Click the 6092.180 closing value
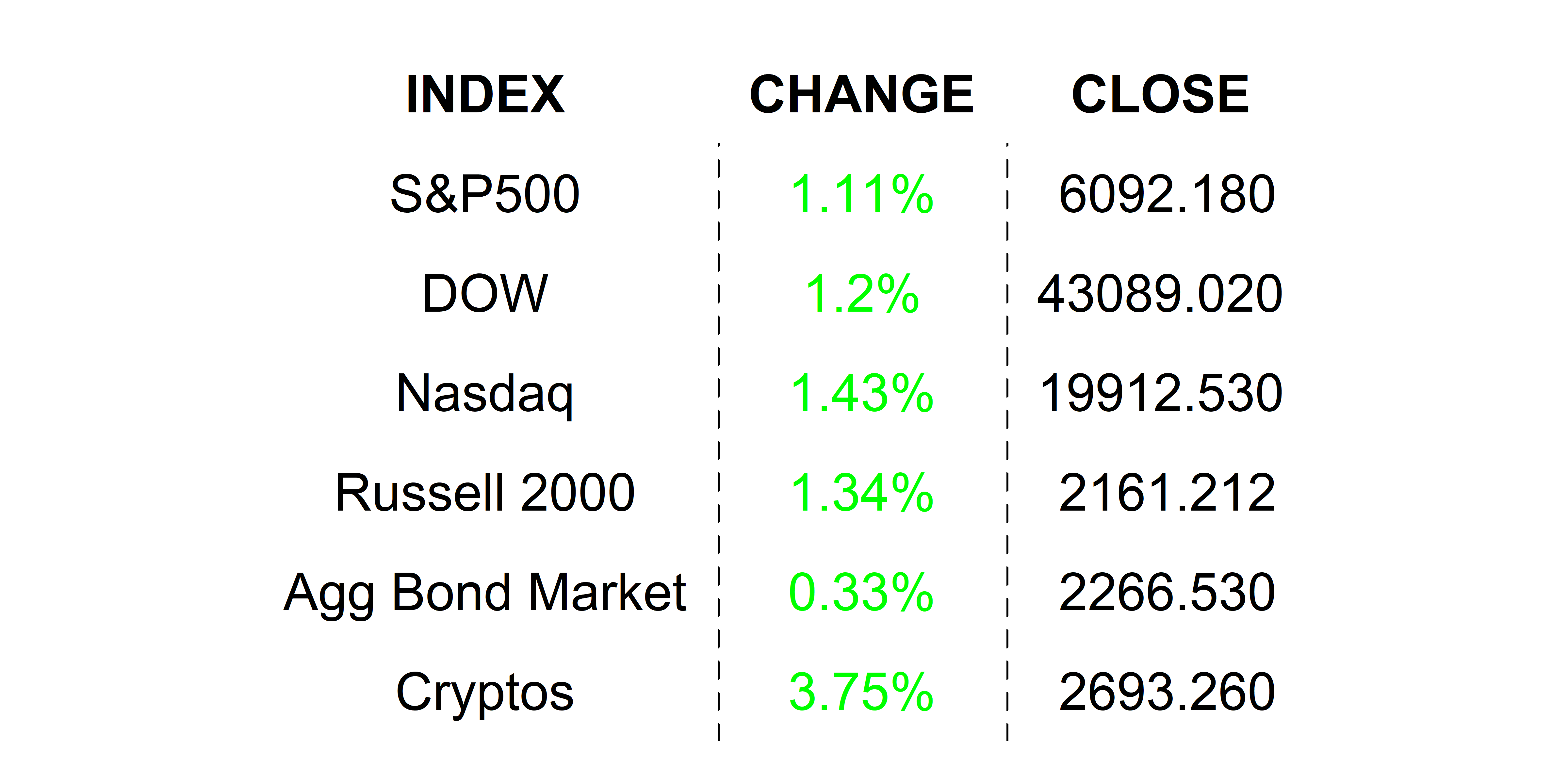The height and width of the screenshot is (784, 1568). coord(1166,194)
